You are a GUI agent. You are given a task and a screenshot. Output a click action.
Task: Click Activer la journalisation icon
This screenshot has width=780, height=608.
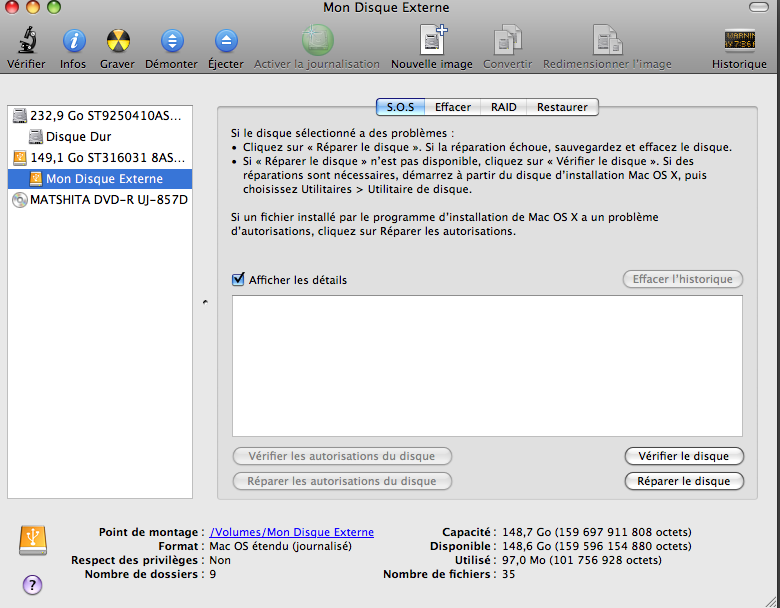click(x=317, y=40)
